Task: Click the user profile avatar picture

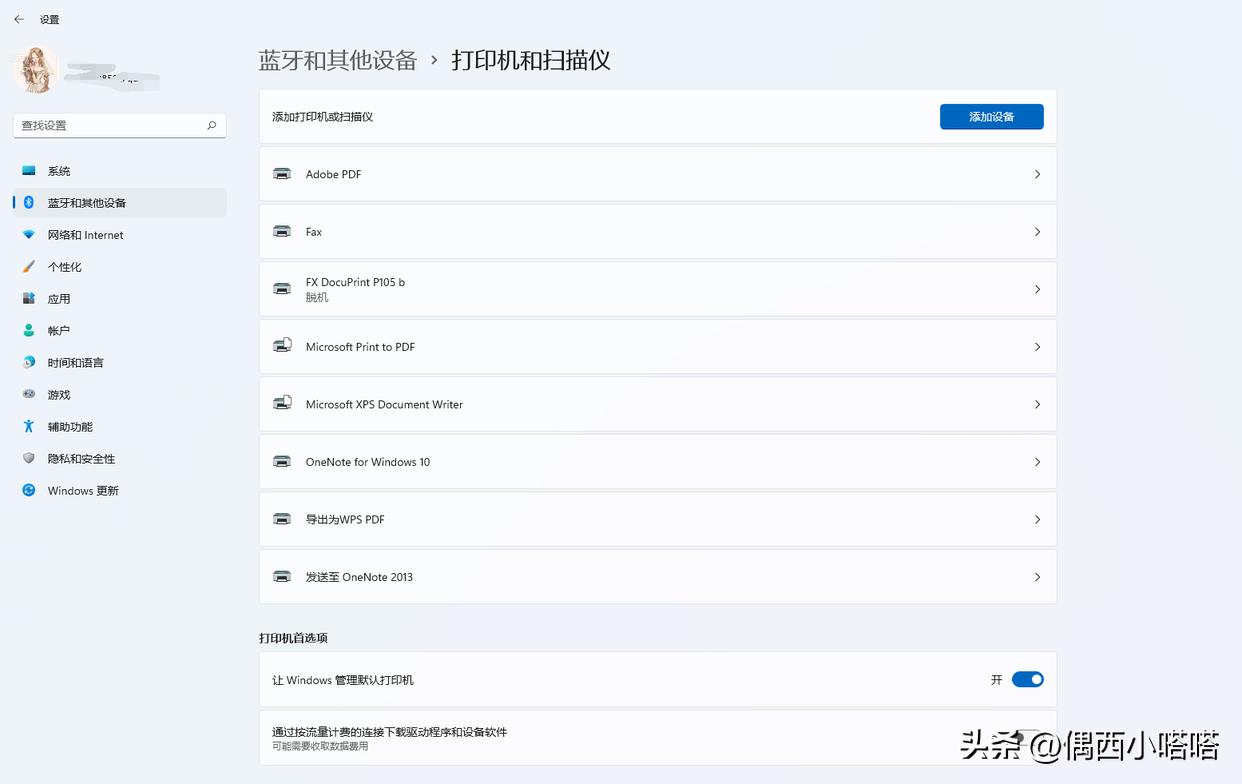Action: (x=35, y=70)
